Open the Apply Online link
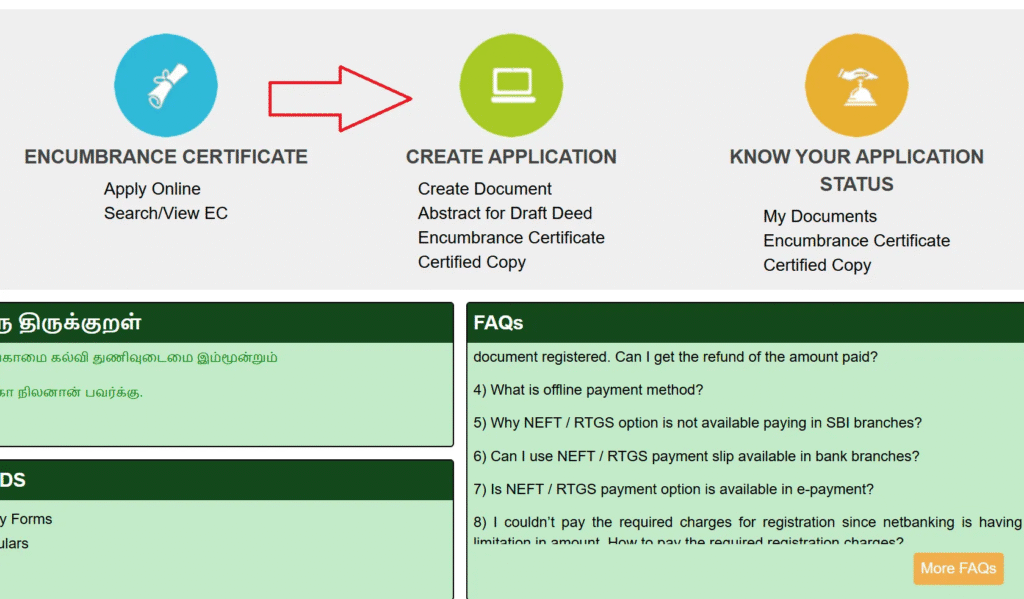1024x599 pixels. (152, 189)
